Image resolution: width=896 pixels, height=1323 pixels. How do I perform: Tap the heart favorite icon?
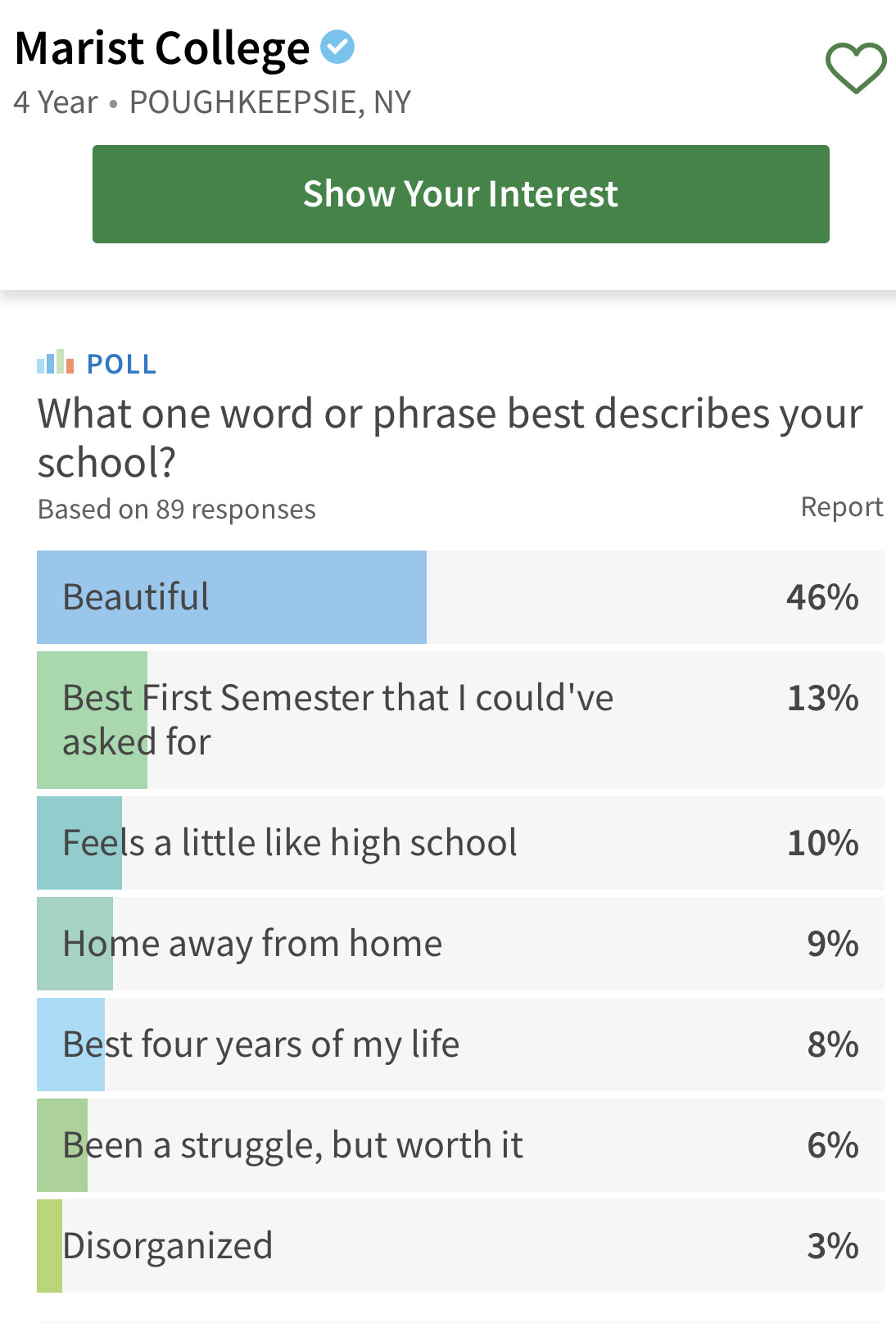pos(856,67)
